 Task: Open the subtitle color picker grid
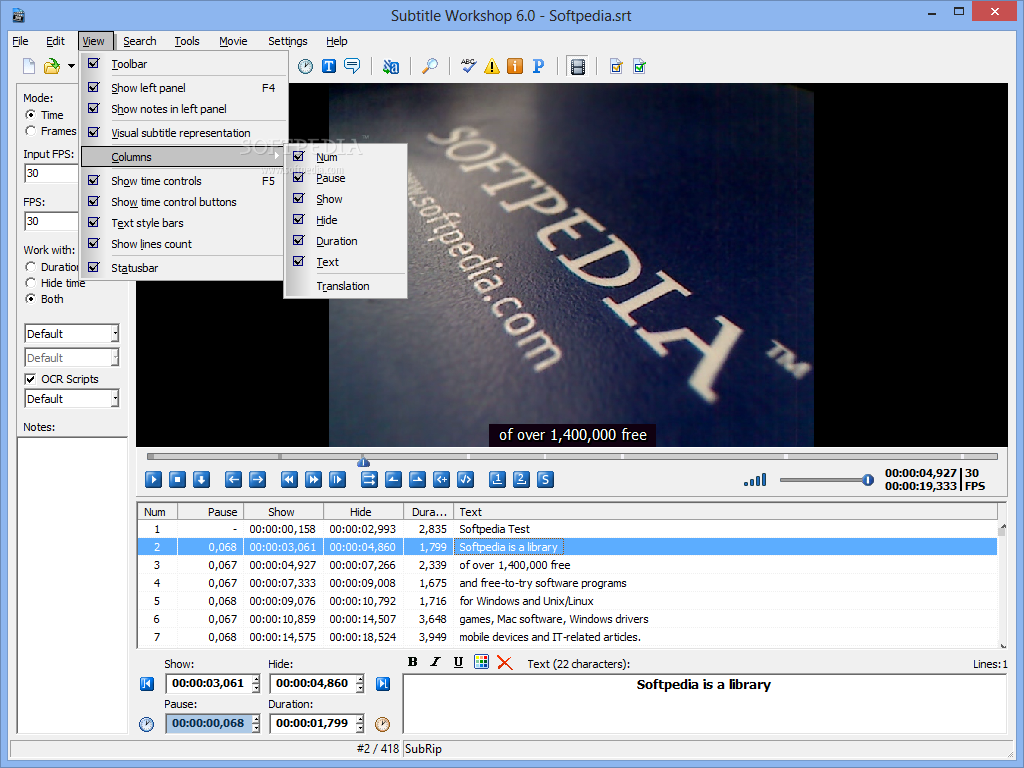[481, 662]
